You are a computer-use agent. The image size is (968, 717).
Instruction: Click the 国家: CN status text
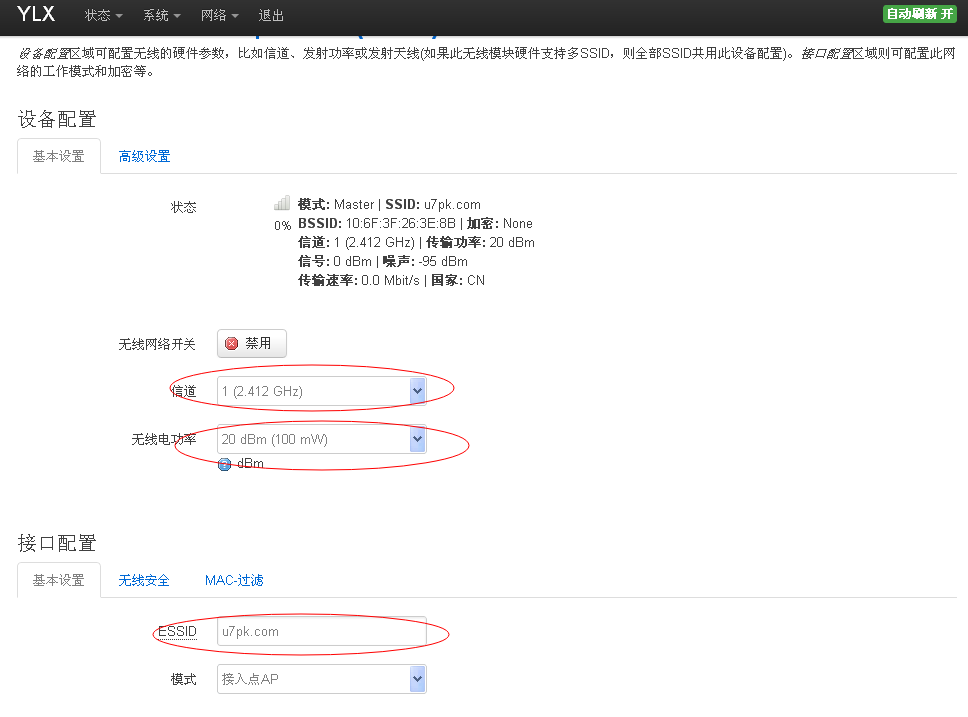click(457, 280)
